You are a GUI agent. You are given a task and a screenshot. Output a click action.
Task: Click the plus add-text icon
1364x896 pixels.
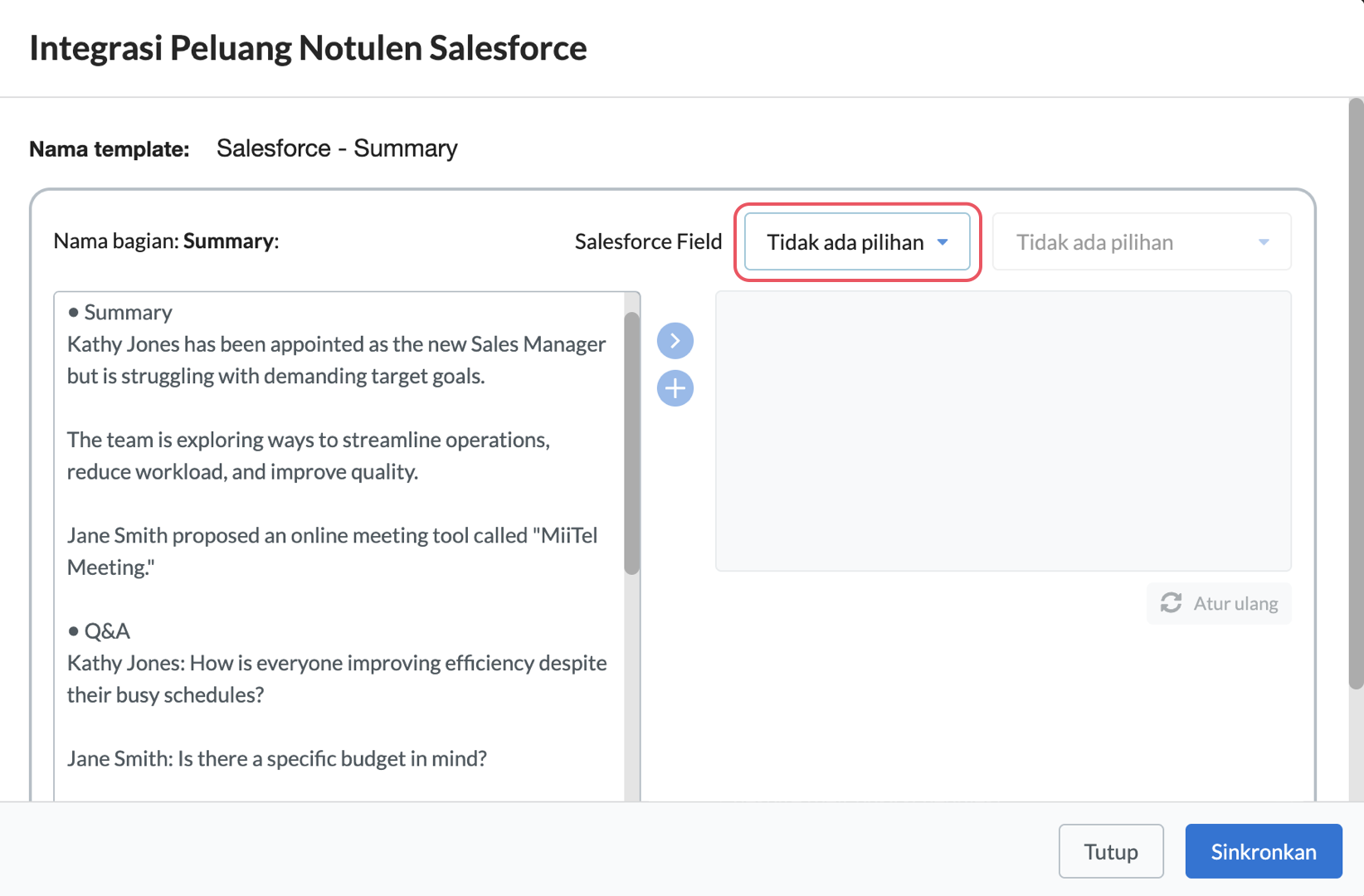click(675, 388)
